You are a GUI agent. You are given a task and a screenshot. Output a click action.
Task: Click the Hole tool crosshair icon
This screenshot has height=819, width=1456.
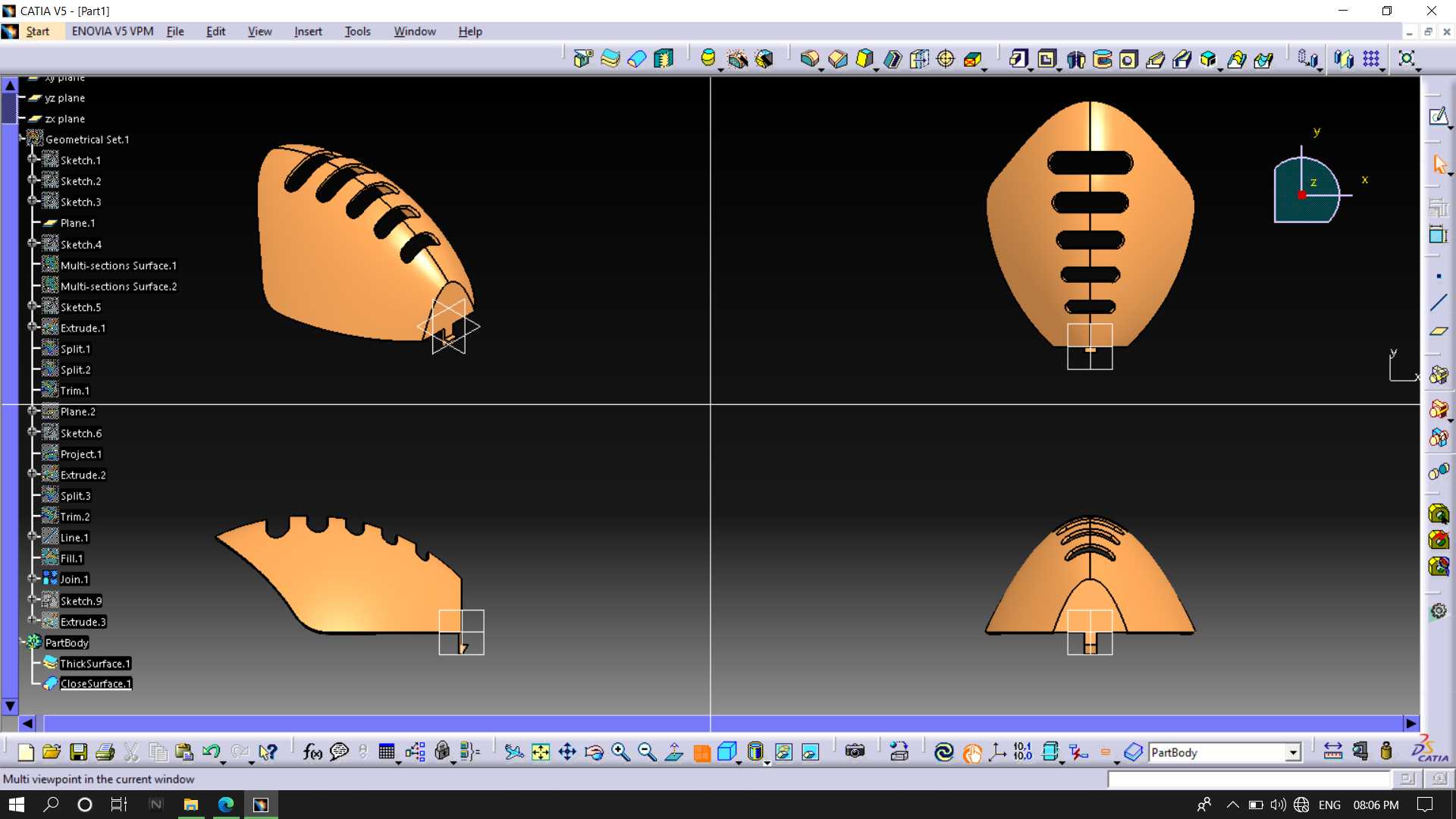[946, 58]
